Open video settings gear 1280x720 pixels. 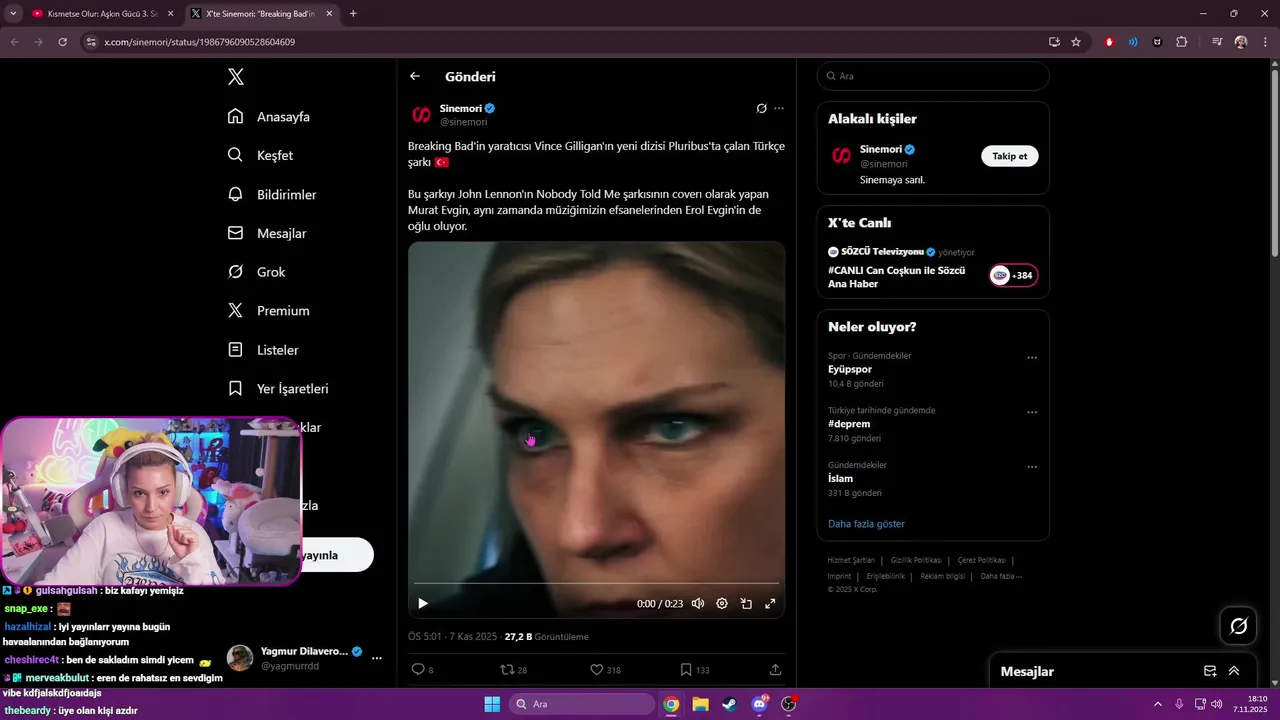[x=722, y=603]
